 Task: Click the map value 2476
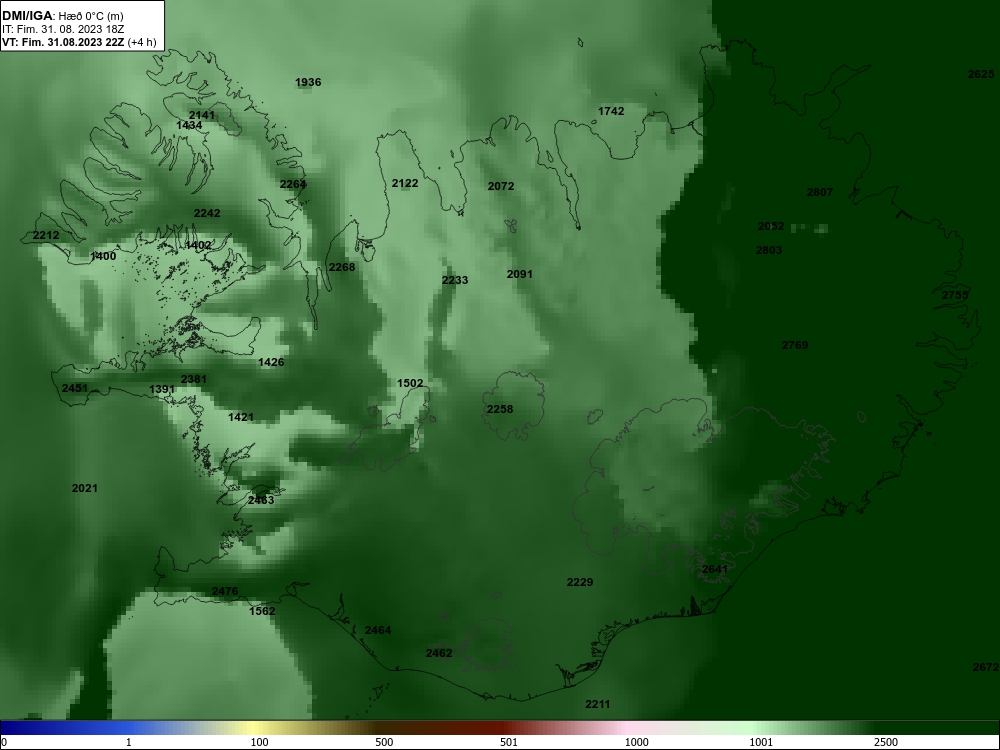pos(225,591)
